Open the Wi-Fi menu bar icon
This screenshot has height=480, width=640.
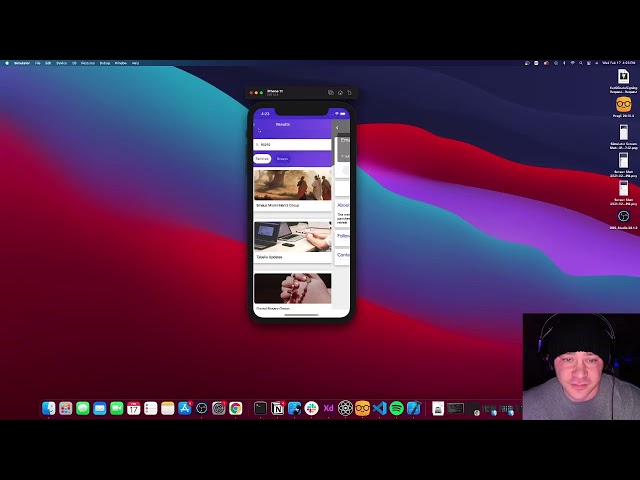point(572,63)
